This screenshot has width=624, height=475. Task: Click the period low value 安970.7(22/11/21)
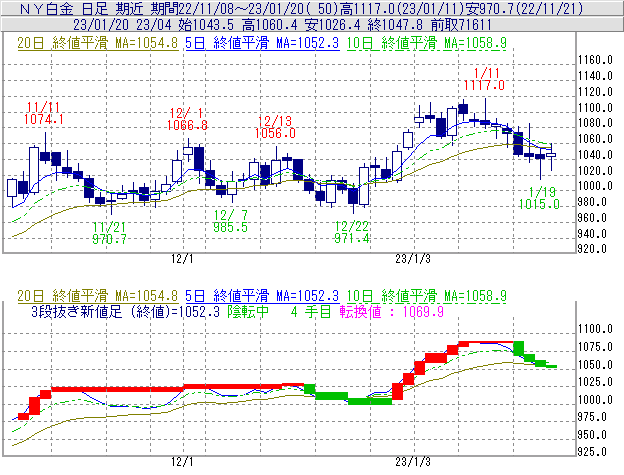click(525, 8)
